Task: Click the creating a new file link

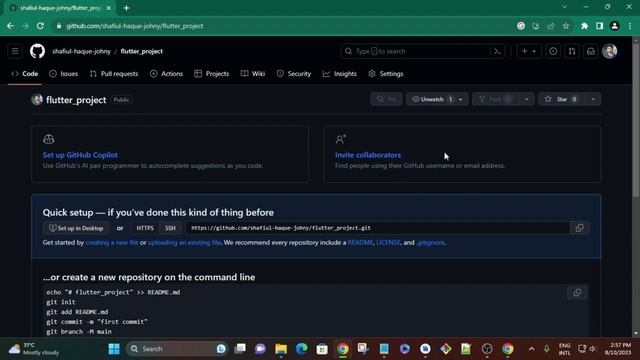Action: [111, 242]
